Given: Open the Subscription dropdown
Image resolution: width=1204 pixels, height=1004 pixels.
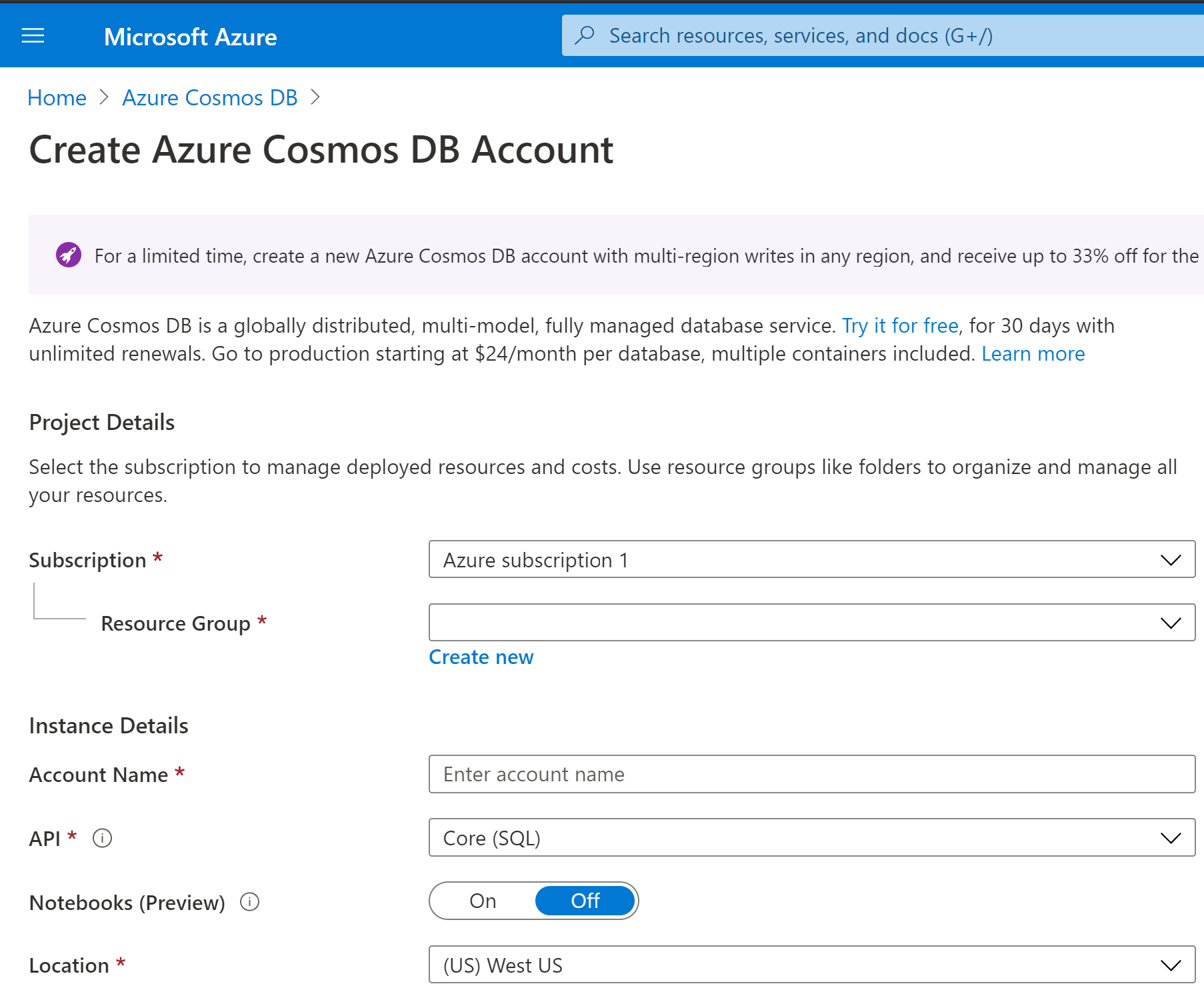Looking at the screenshot, I should [x=812, y=559].
